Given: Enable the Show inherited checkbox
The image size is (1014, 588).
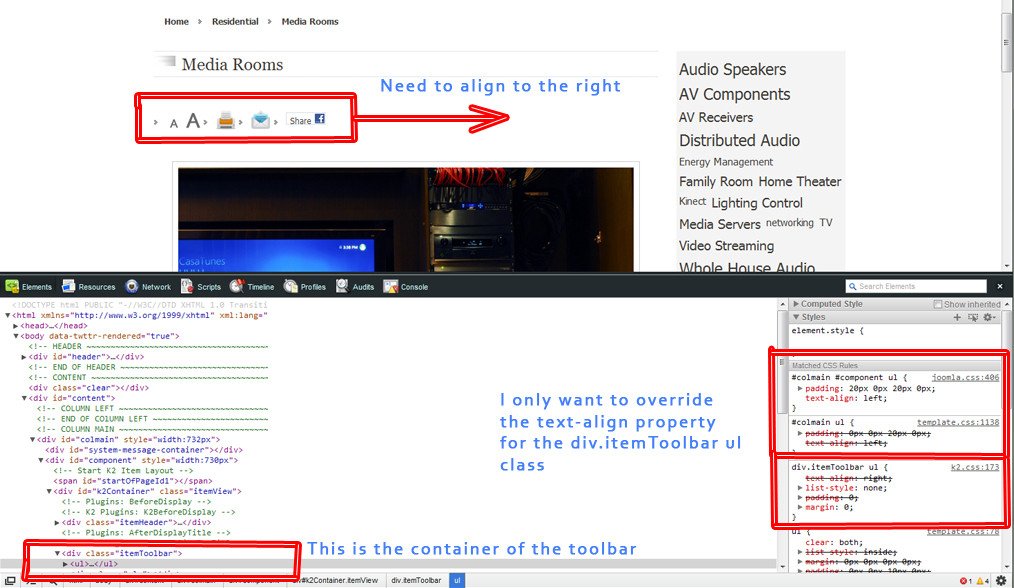Looking at the screenshot, I should pyautogui.click(x=938, y=304).
